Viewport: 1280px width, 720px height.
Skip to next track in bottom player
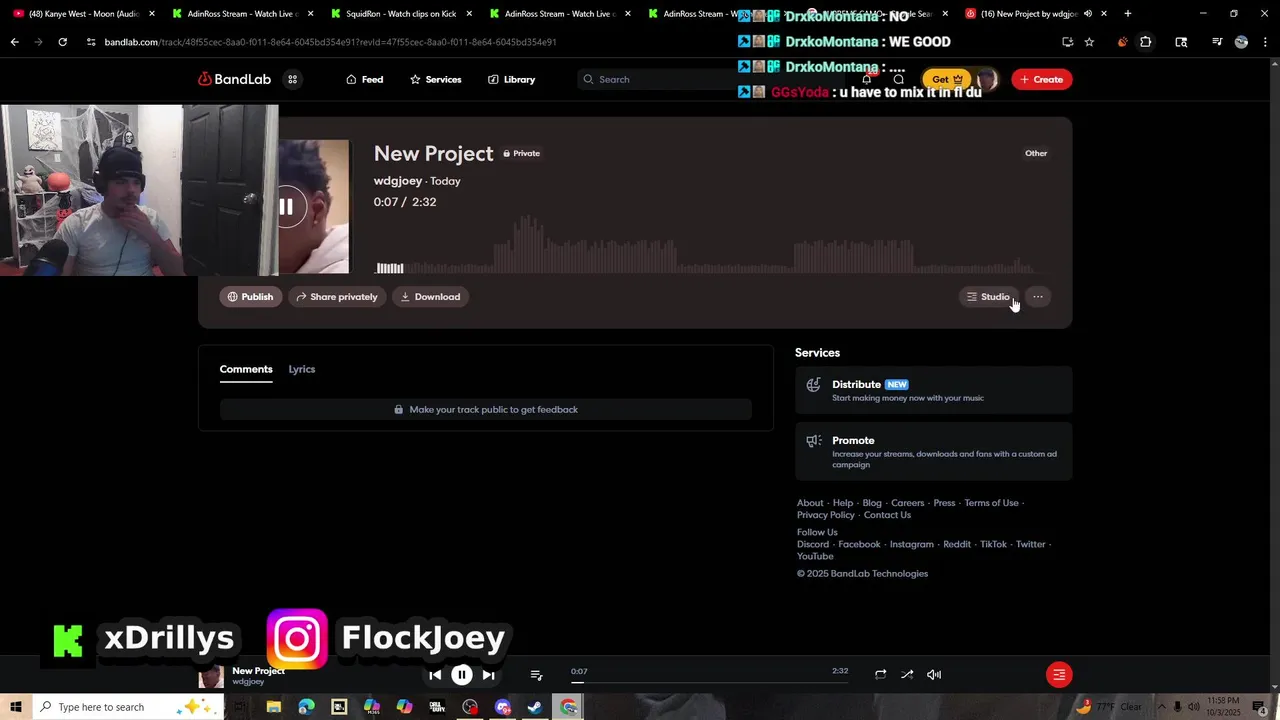pos(488,675)
